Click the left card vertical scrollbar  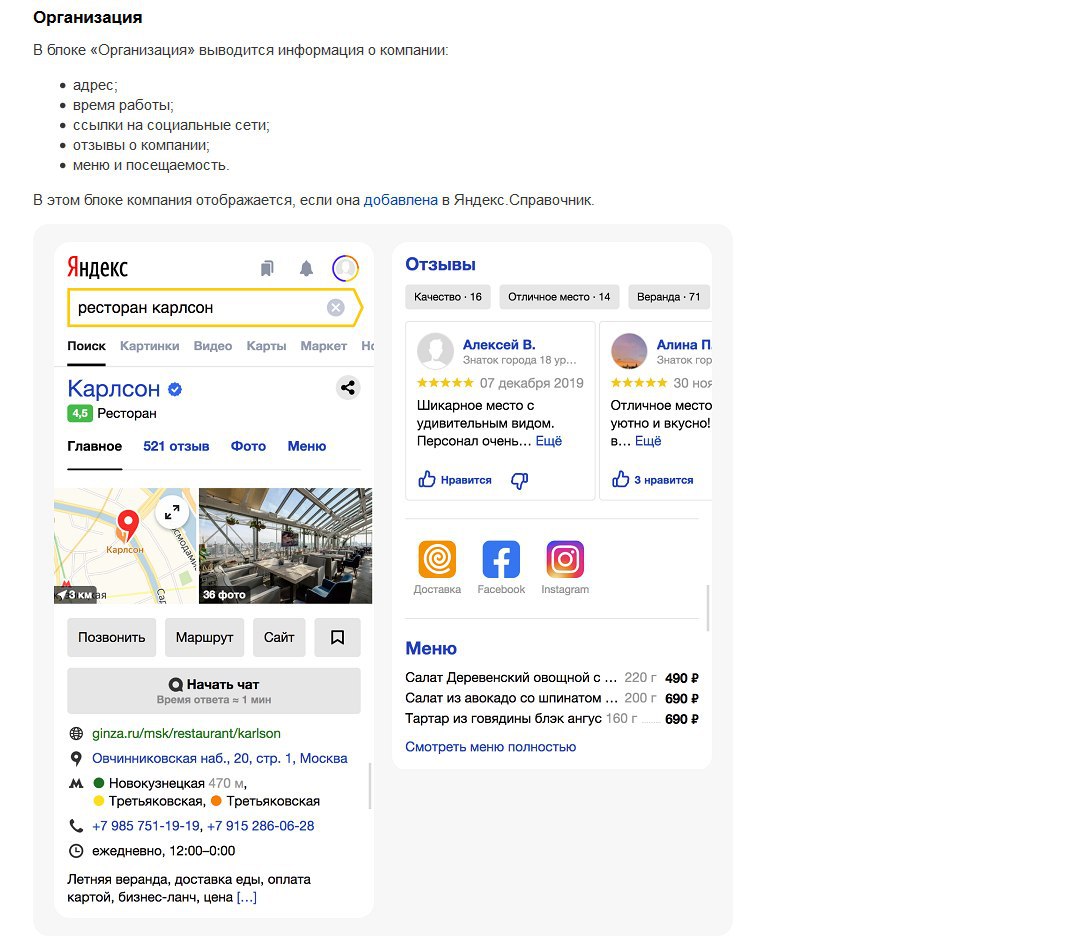click(370, 786)
